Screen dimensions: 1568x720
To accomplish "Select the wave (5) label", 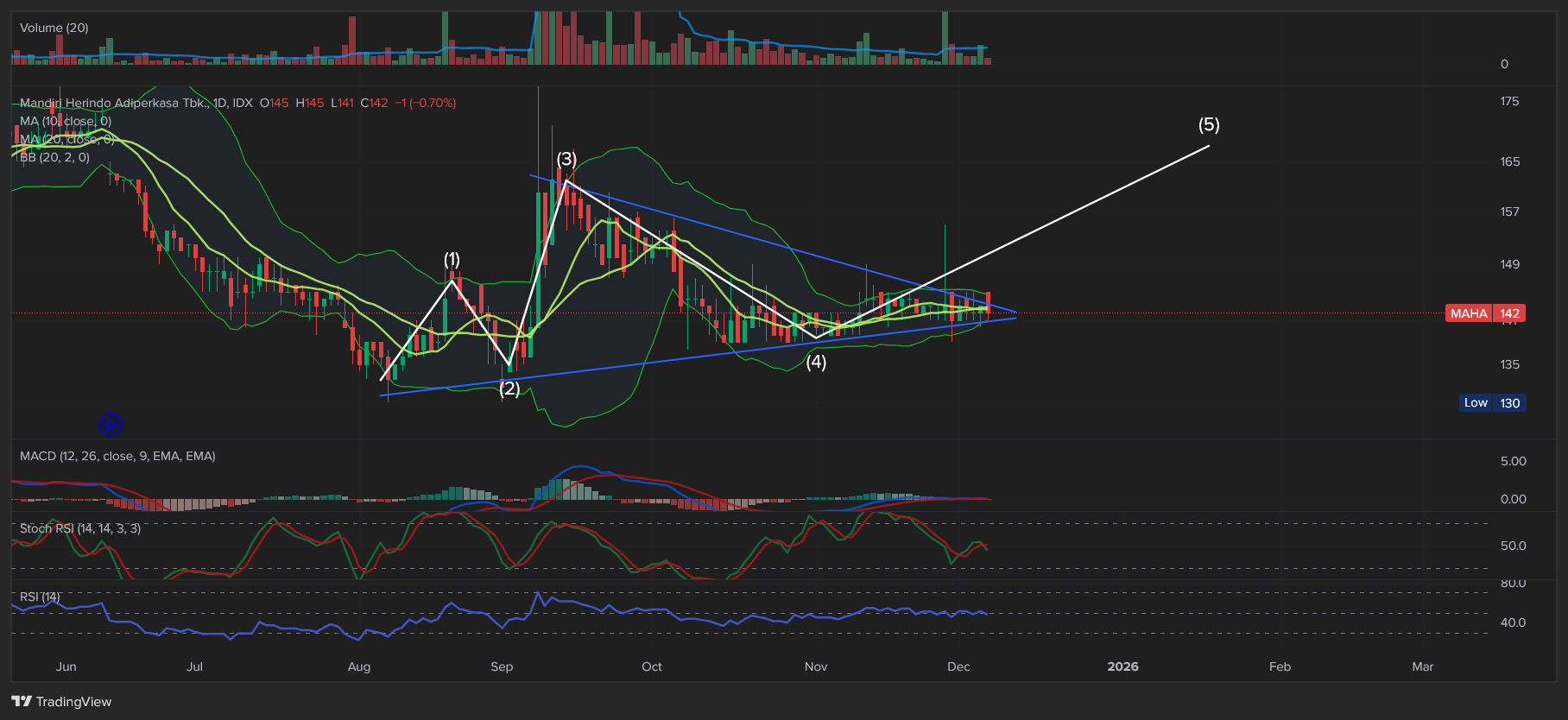I will pyautogui.click(x=1209, y=125).
